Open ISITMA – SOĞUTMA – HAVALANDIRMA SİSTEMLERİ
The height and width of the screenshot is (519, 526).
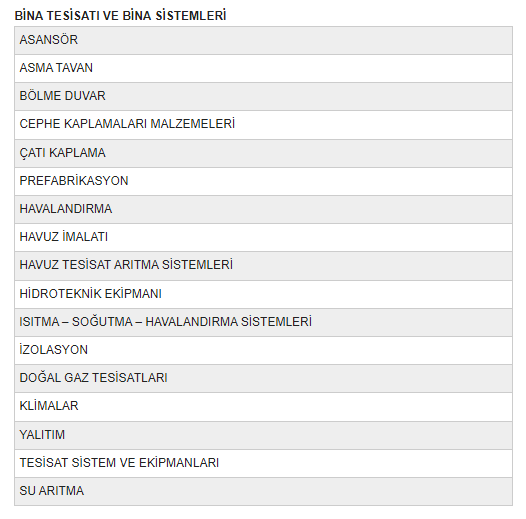click(263, 322)
